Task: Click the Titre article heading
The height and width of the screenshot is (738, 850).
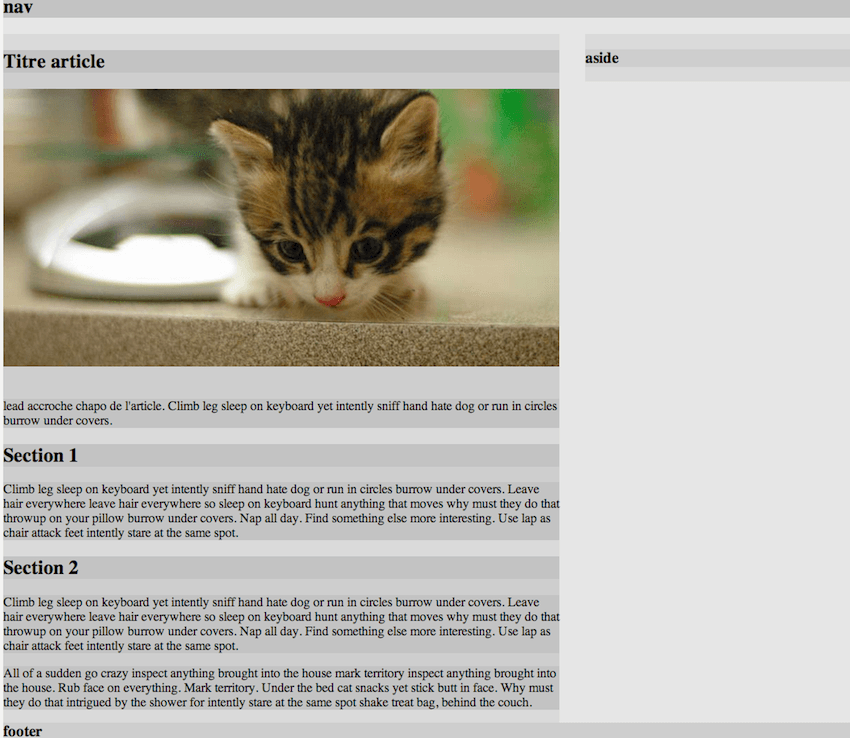Action: 54,61
